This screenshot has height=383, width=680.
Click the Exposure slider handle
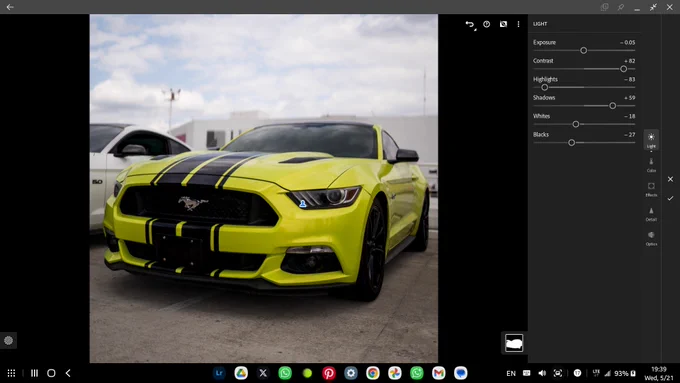point(584,50)
